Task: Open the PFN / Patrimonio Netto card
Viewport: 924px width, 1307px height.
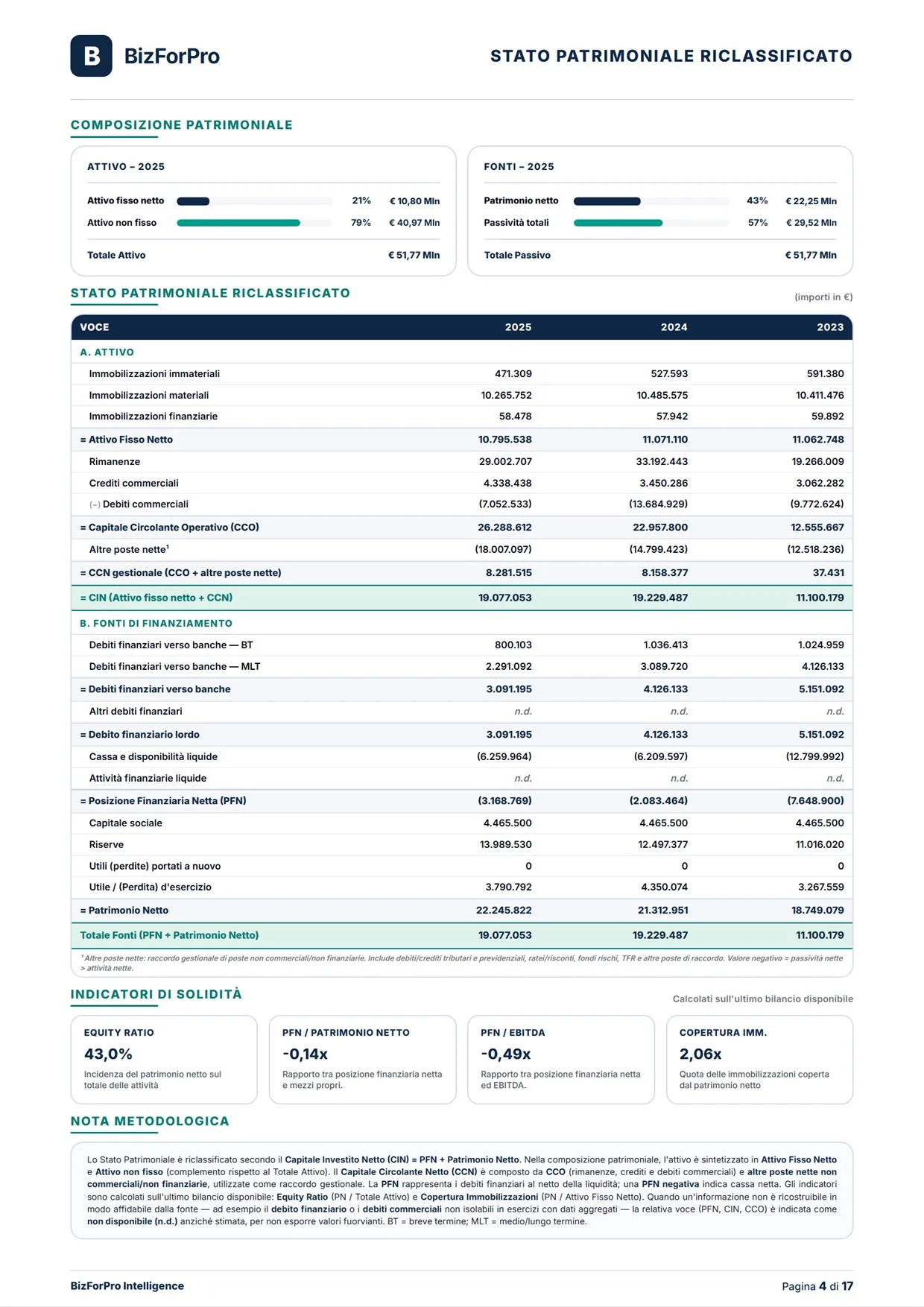Action: tap(362, 1059)
